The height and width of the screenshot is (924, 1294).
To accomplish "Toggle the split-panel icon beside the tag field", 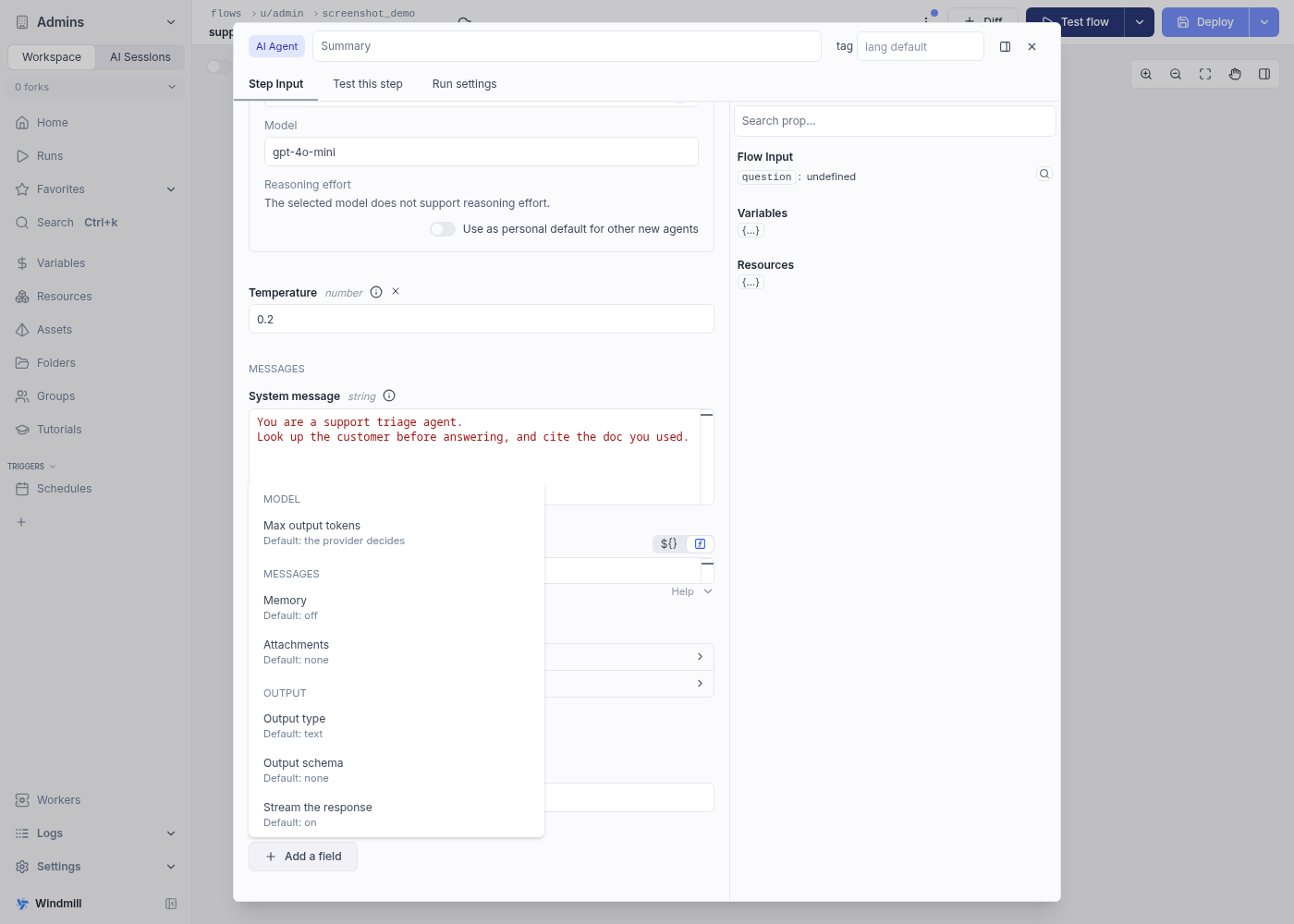I will coord(1006,46).
